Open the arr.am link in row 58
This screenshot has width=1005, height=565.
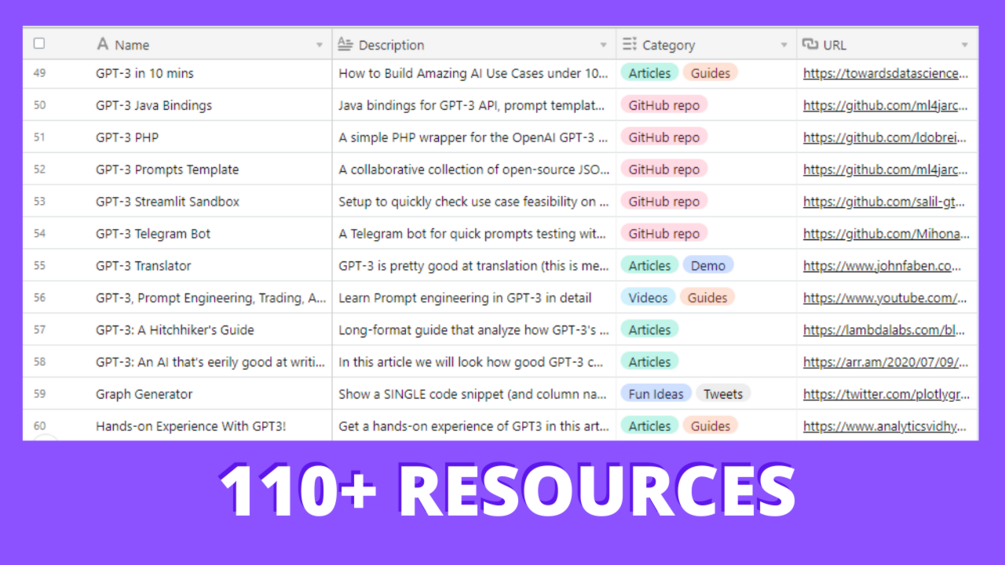pyautogui.click(x=885, y=361)
